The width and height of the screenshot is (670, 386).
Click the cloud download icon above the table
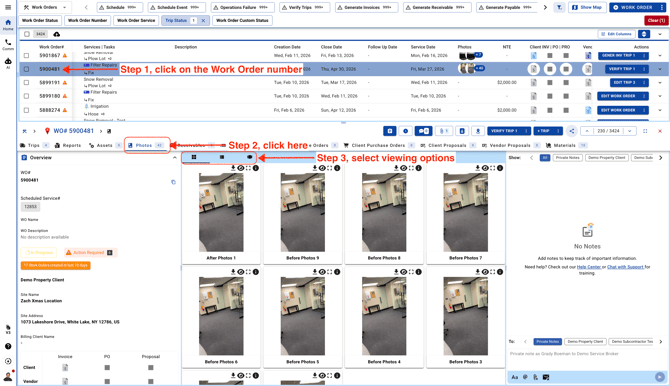[x=56, y=34]
